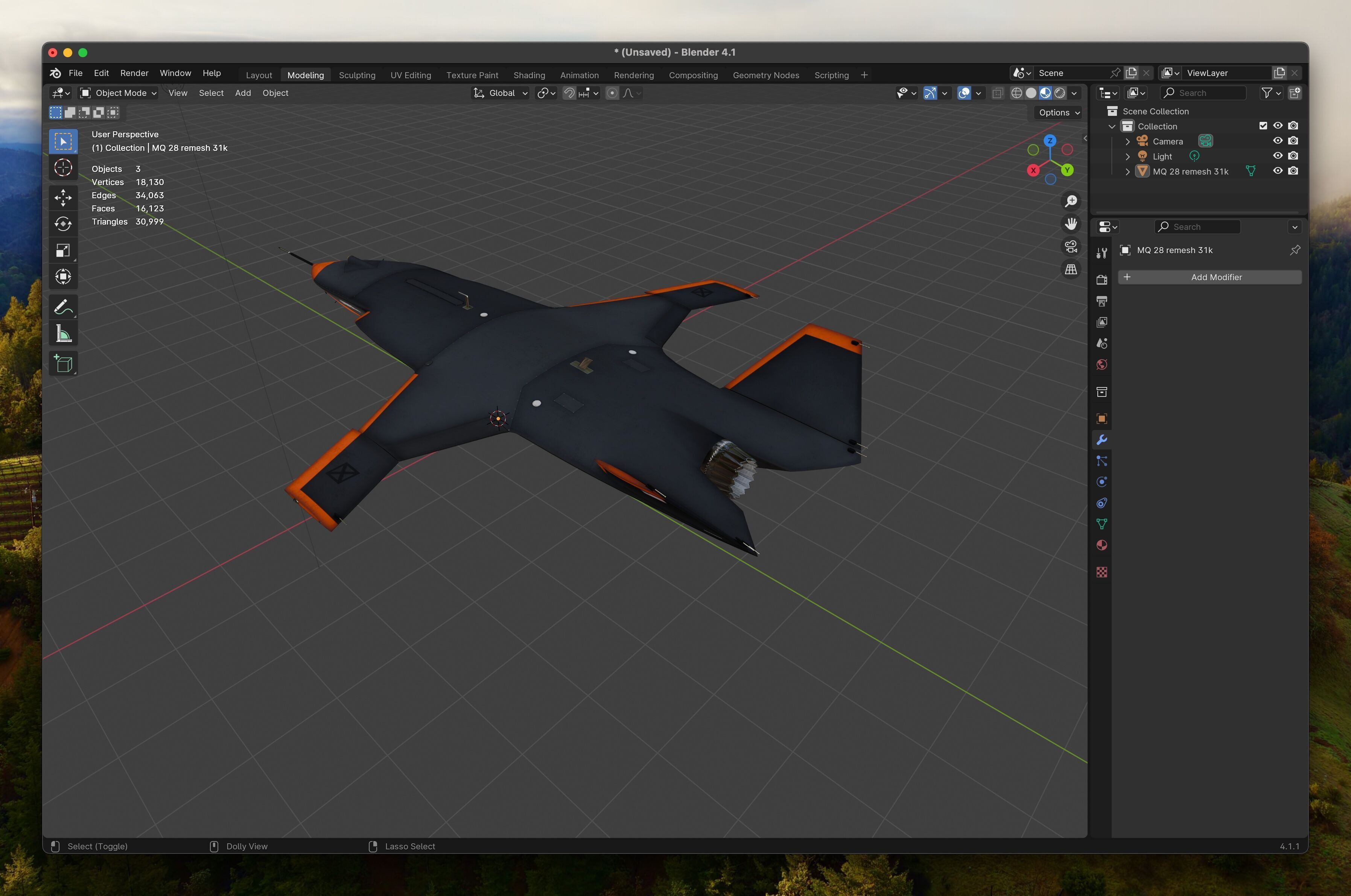Open the View Layer properties tab
Screen dimensions: 1351x896
[1102, 322]
